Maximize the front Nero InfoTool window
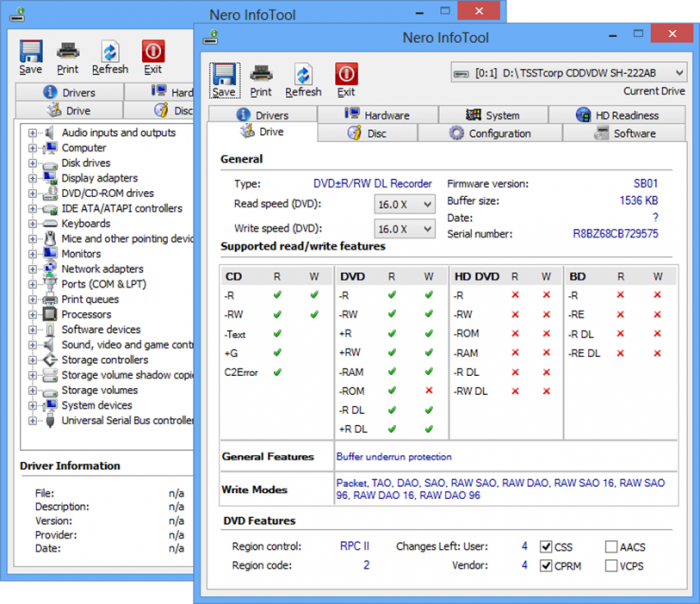700x604 pixels. point(638,34)
